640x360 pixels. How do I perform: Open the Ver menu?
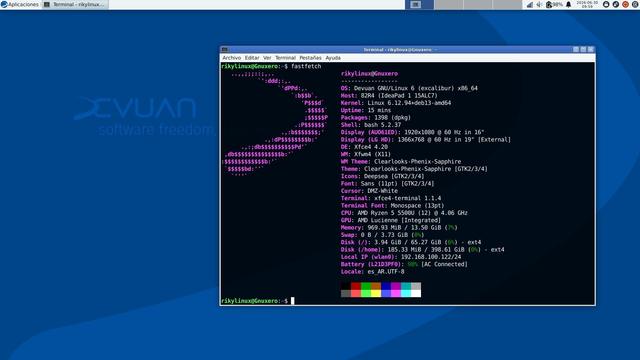click(267, 58)
